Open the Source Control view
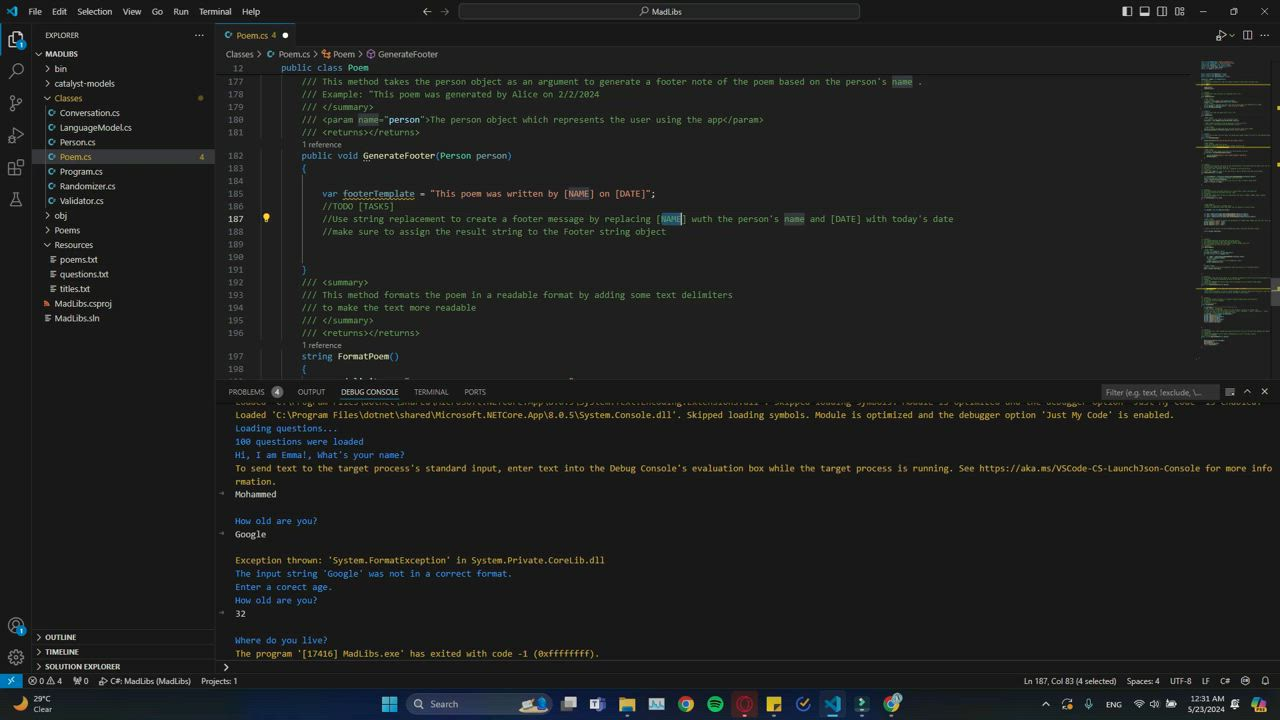This screenshot has width=1280, height=720. [x=16, y=103]
